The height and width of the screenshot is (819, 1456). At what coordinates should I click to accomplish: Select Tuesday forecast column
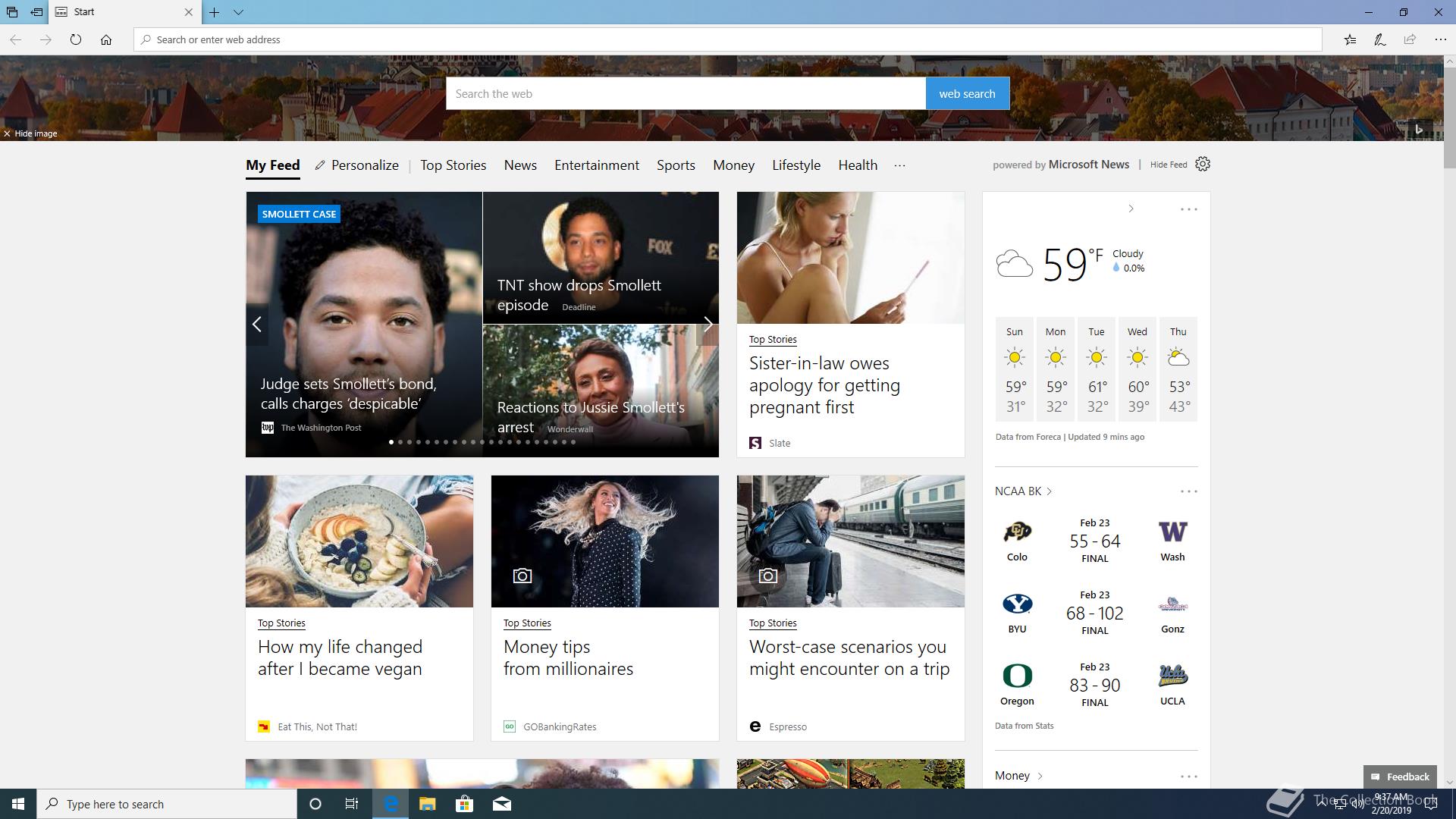pos(1097,369)
